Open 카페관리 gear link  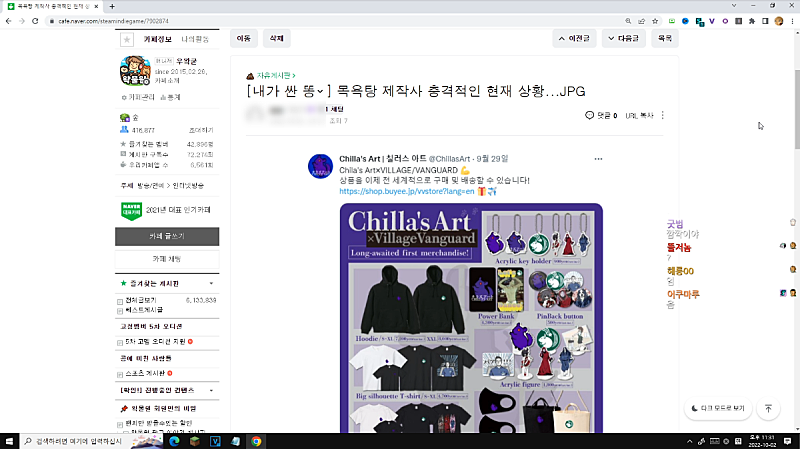click(x=138, y=97)
